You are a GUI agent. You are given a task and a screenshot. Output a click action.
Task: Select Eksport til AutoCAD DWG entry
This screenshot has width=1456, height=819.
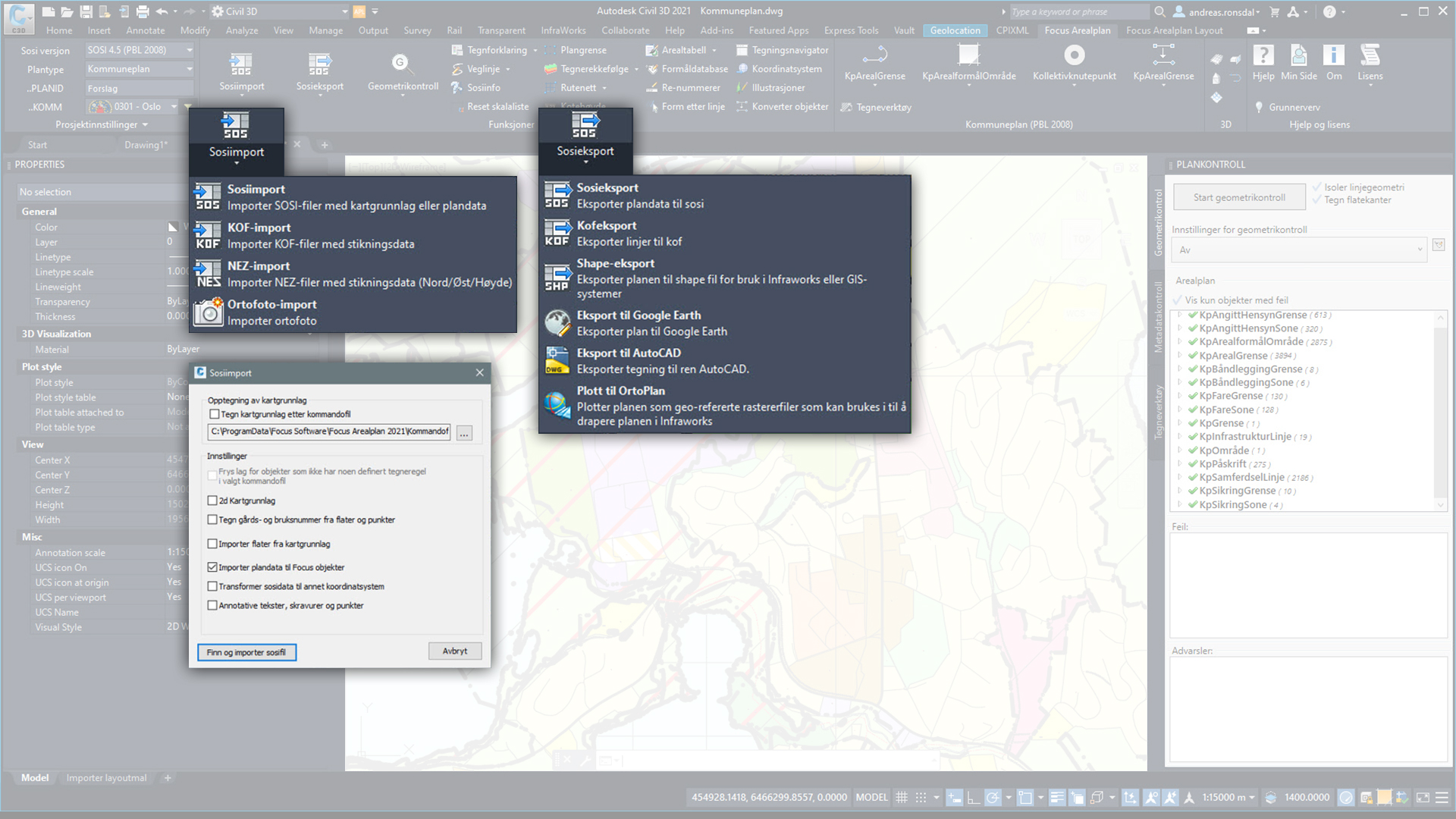tap(724, 361)
